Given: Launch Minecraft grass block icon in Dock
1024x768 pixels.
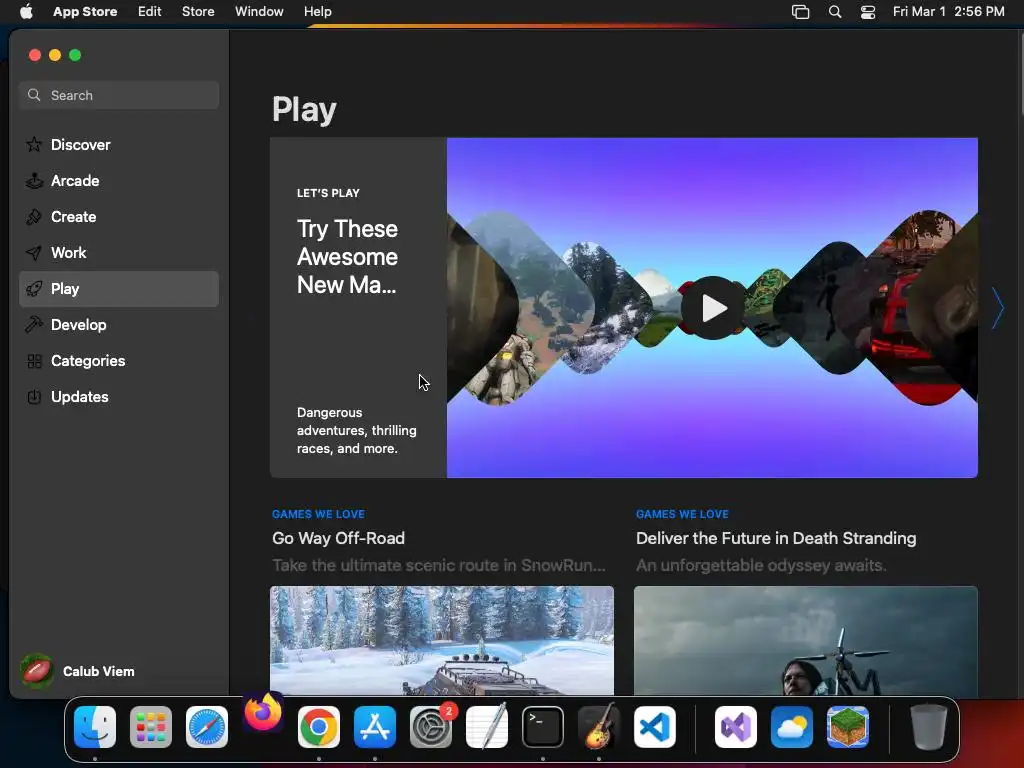Looking at the screenshot, I should 848,726.
